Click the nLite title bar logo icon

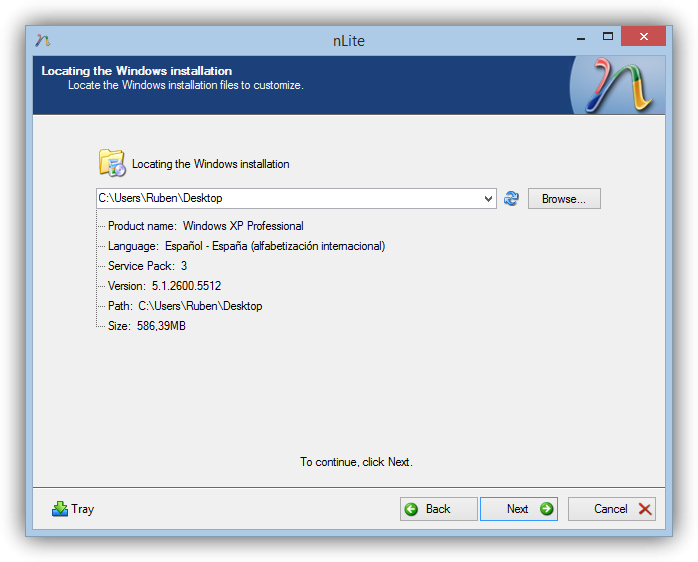(x=43, y=41)
